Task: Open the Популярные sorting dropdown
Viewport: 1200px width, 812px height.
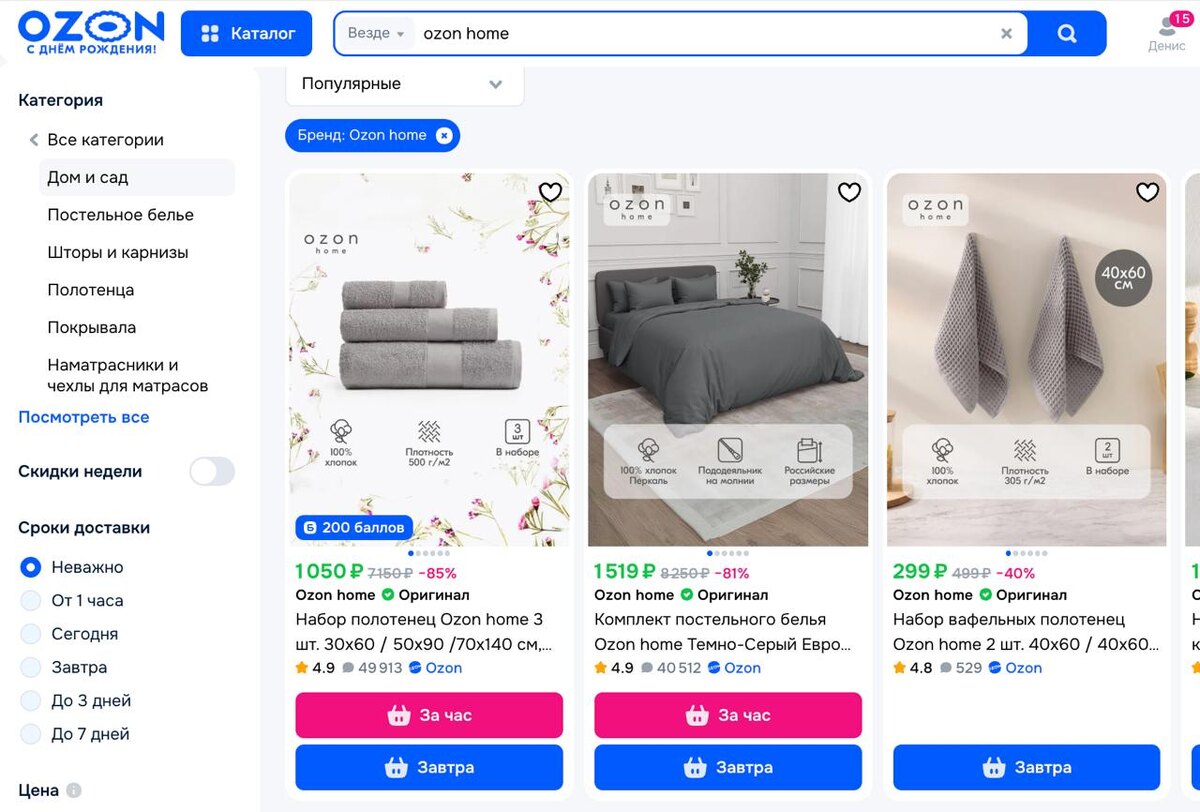Action: [404, 84]
